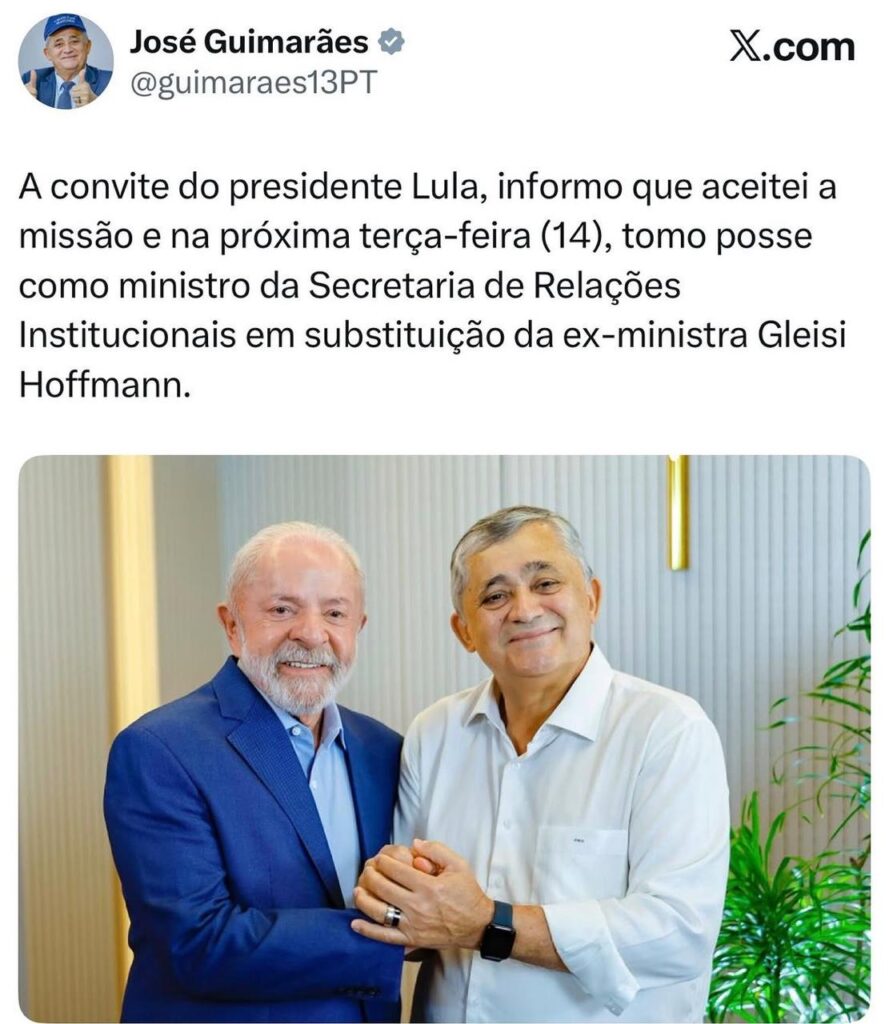Click "Secretaria de Relações" in tweet text
Viewport: 889px width, 1024px height.
[494, 285]
